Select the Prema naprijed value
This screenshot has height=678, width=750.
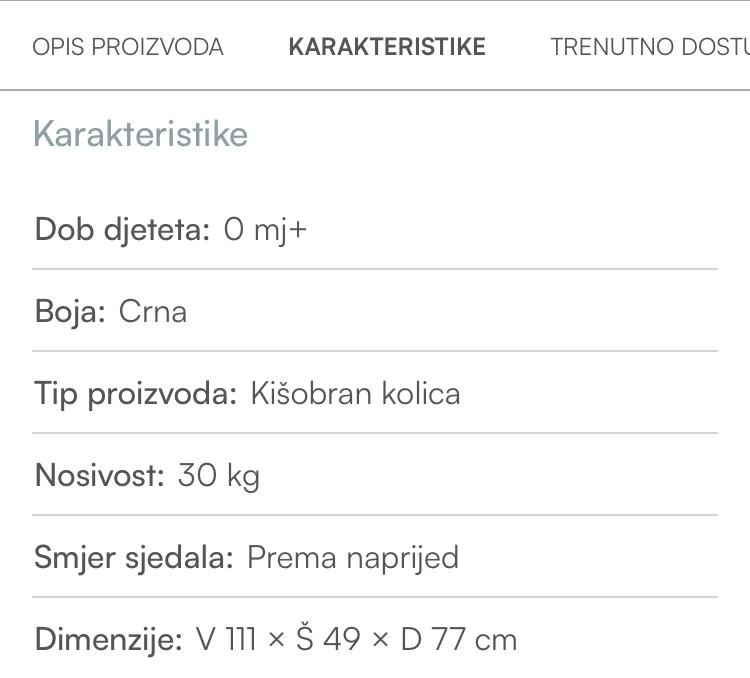[353, 557]
